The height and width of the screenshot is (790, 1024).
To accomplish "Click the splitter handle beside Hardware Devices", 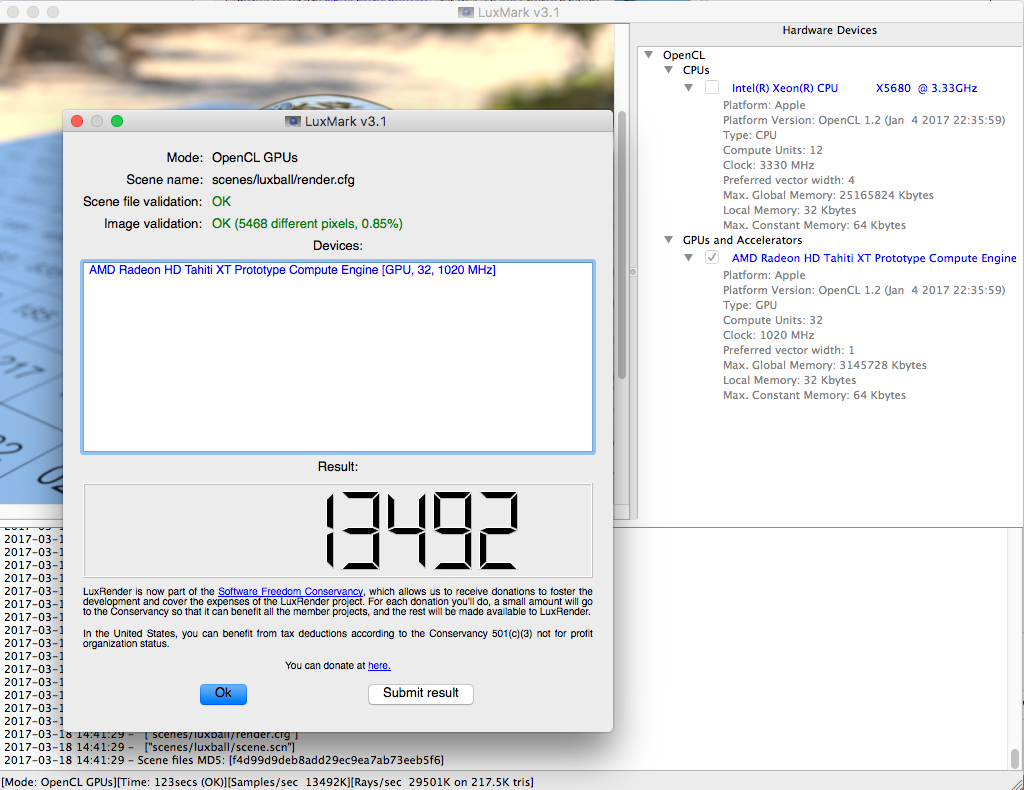I will pos(633,272).
